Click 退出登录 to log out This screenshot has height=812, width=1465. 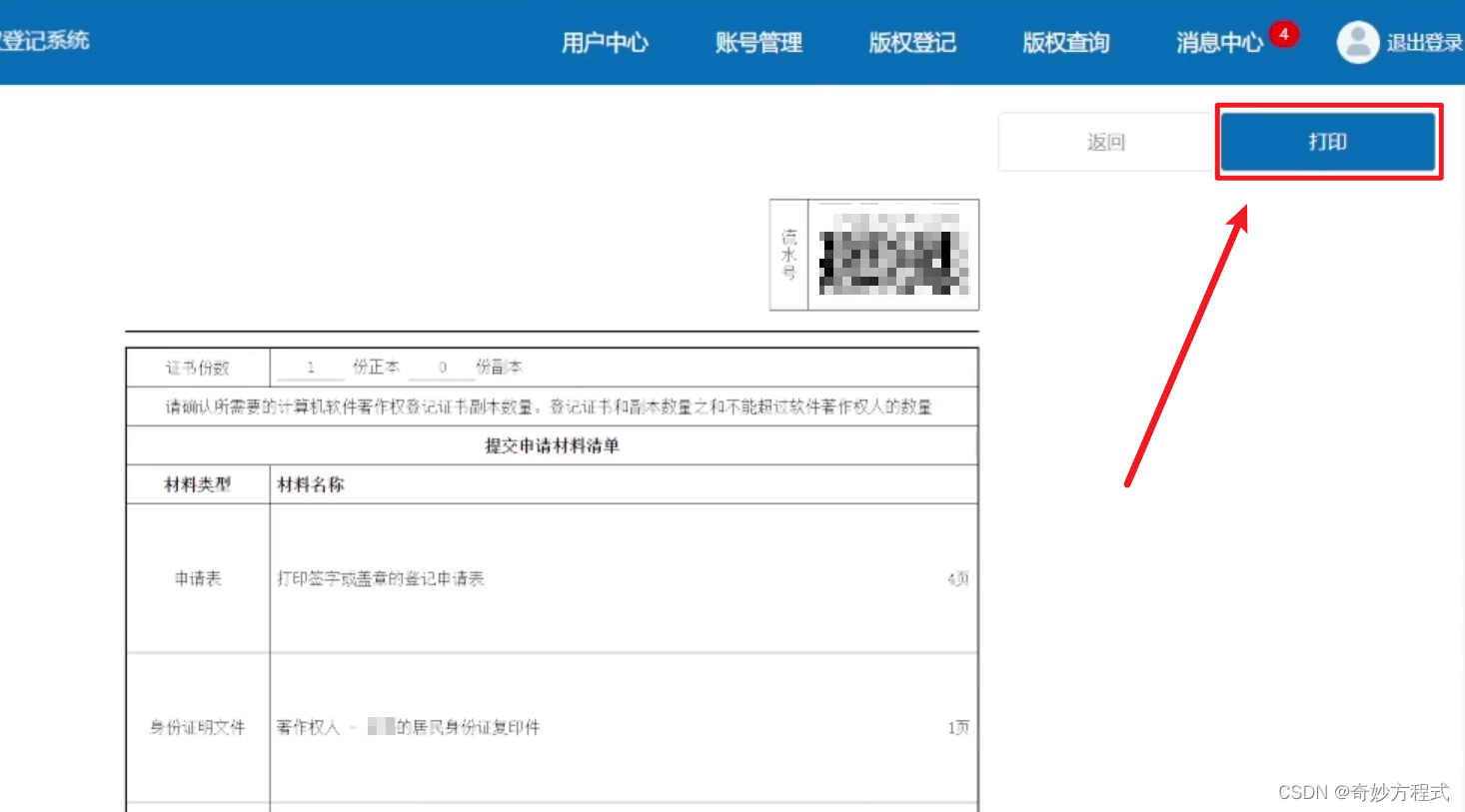pyautogui.click(x=1424, y=43)
